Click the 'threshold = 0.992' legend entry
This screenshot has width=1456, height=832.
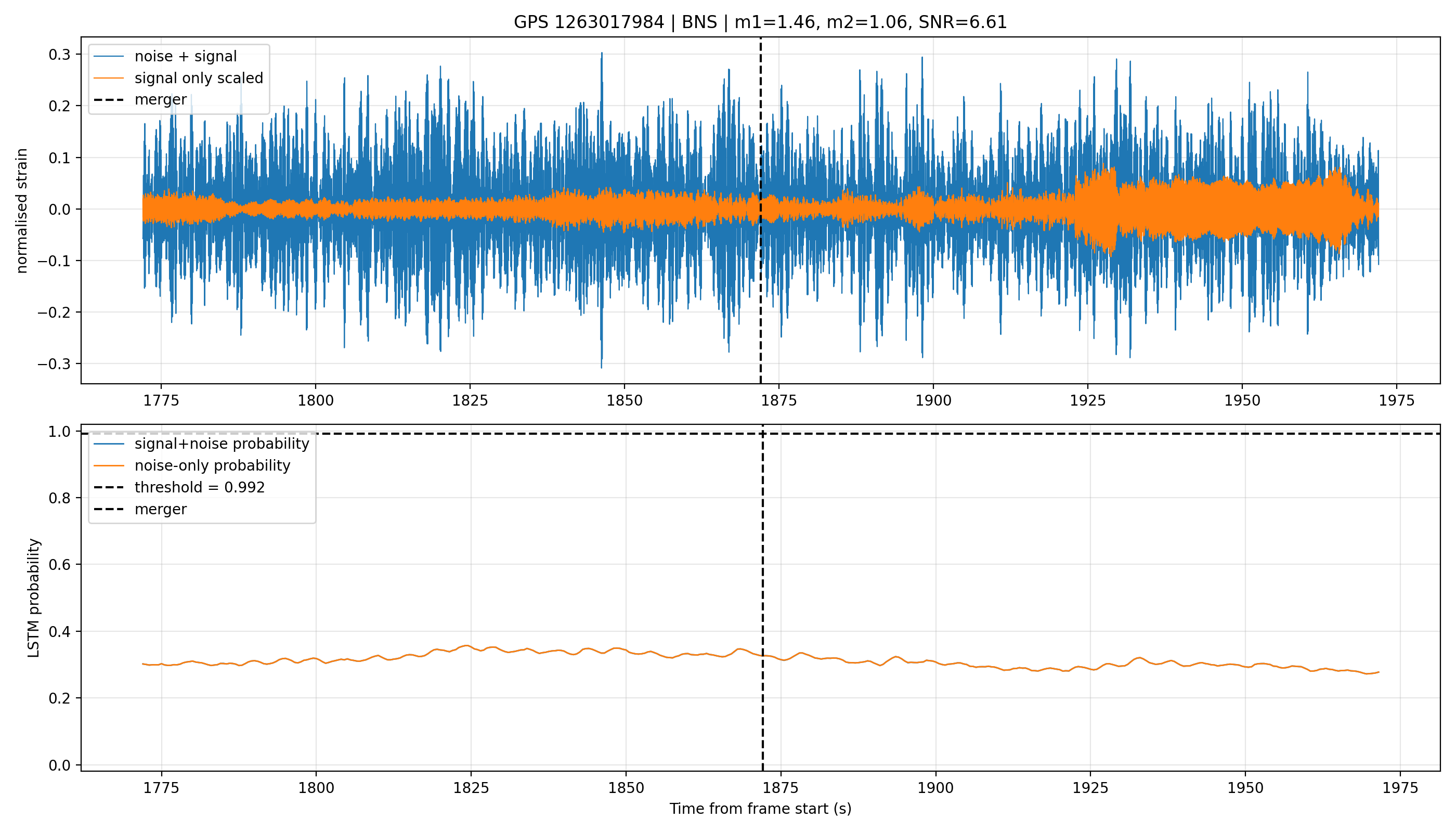179,487
